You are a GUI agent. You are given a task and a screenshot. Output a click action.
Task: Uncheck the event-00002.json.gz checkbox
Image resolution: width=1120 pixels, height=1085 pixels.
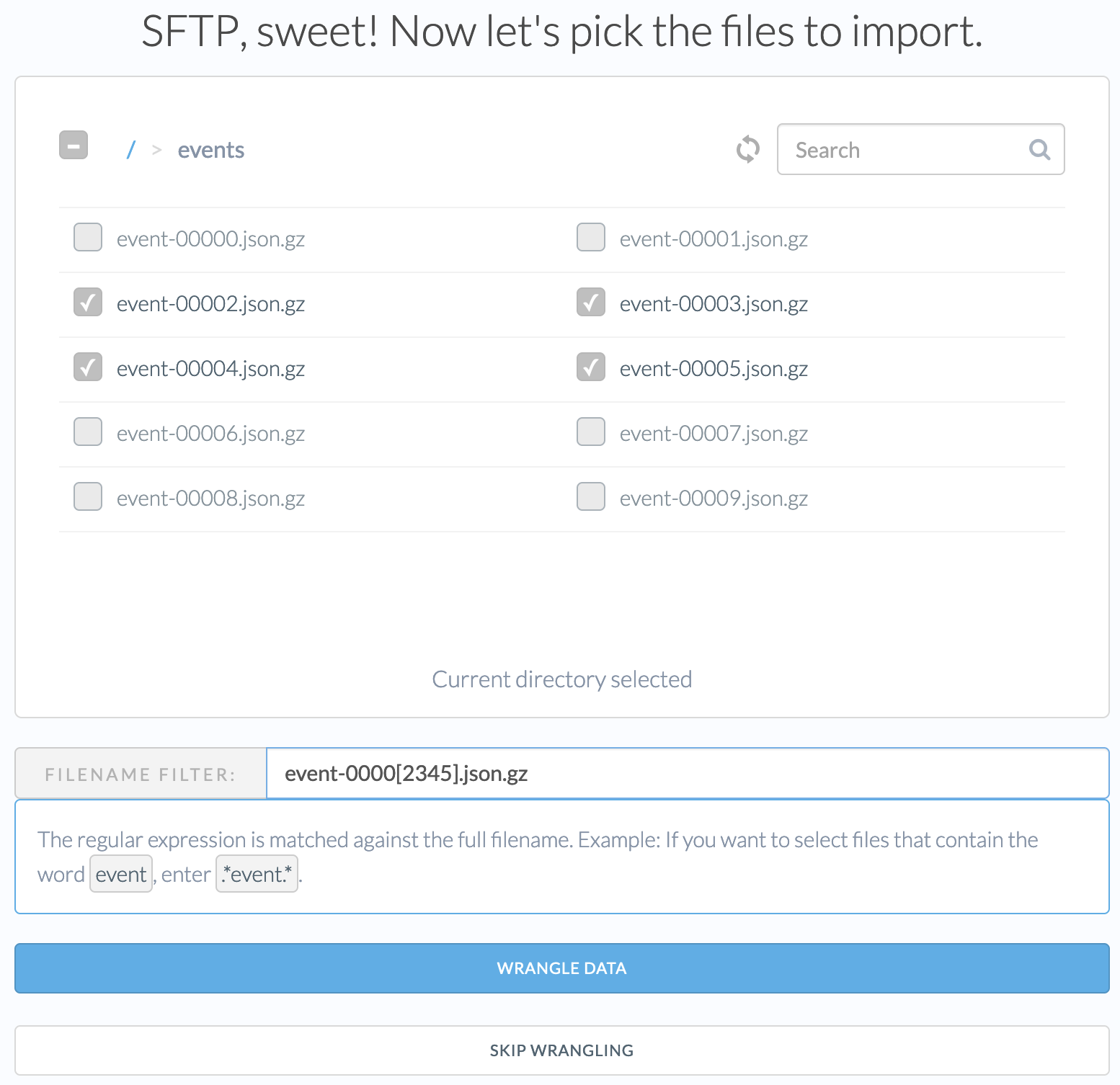(x=88, y=303)
